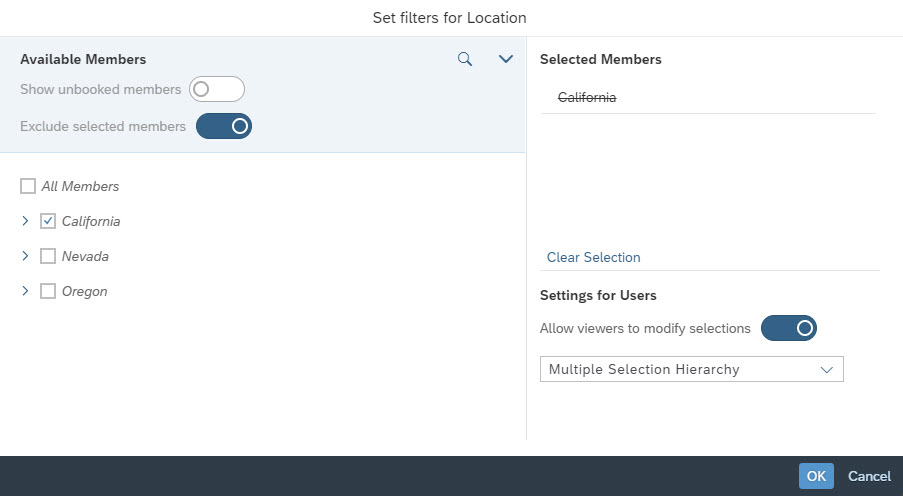Expand the Nevada tree node
Screen dimensions: 903x496
coord(25,256)
